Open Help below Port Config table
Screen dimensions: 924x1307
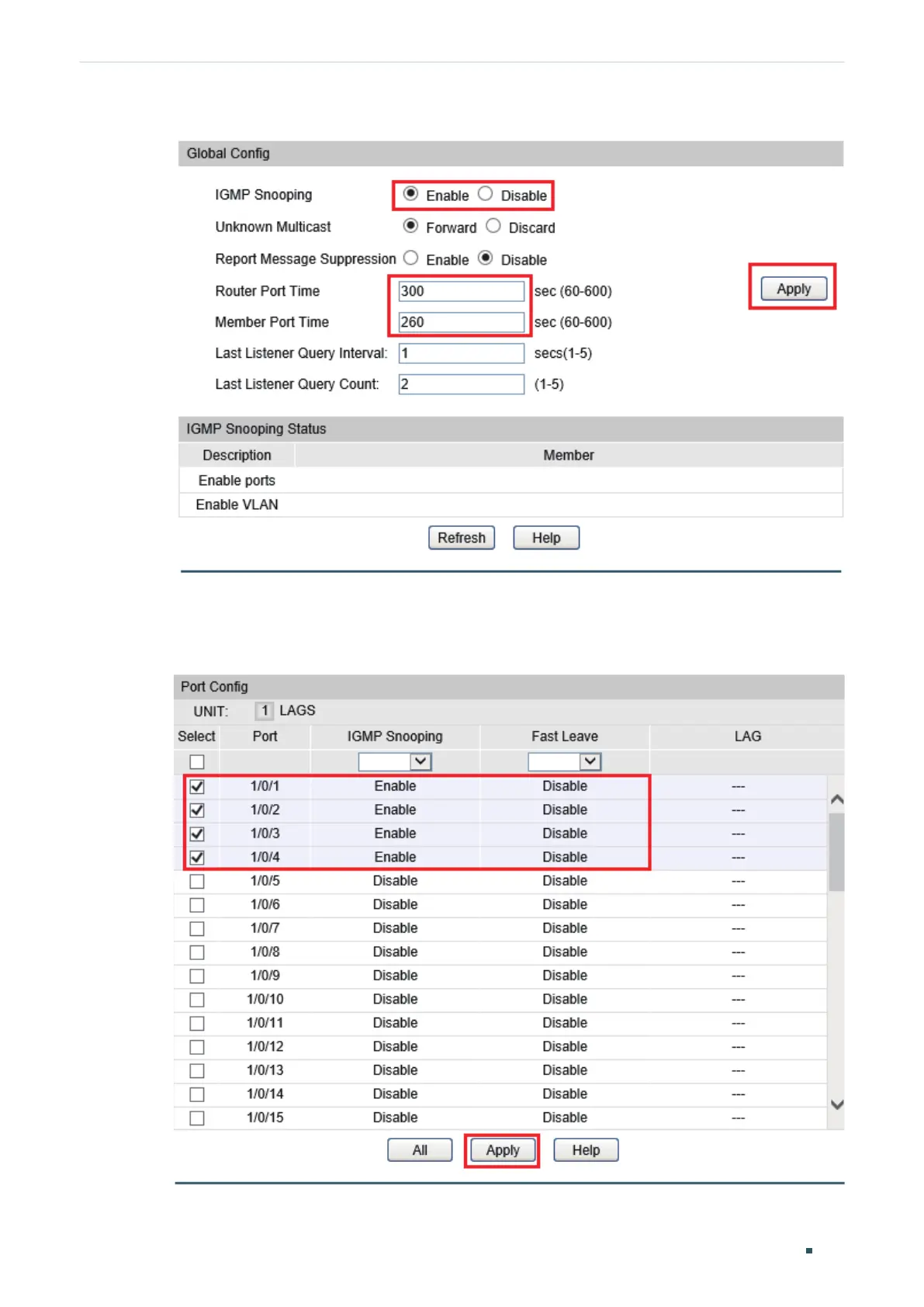pos(586,1150)
